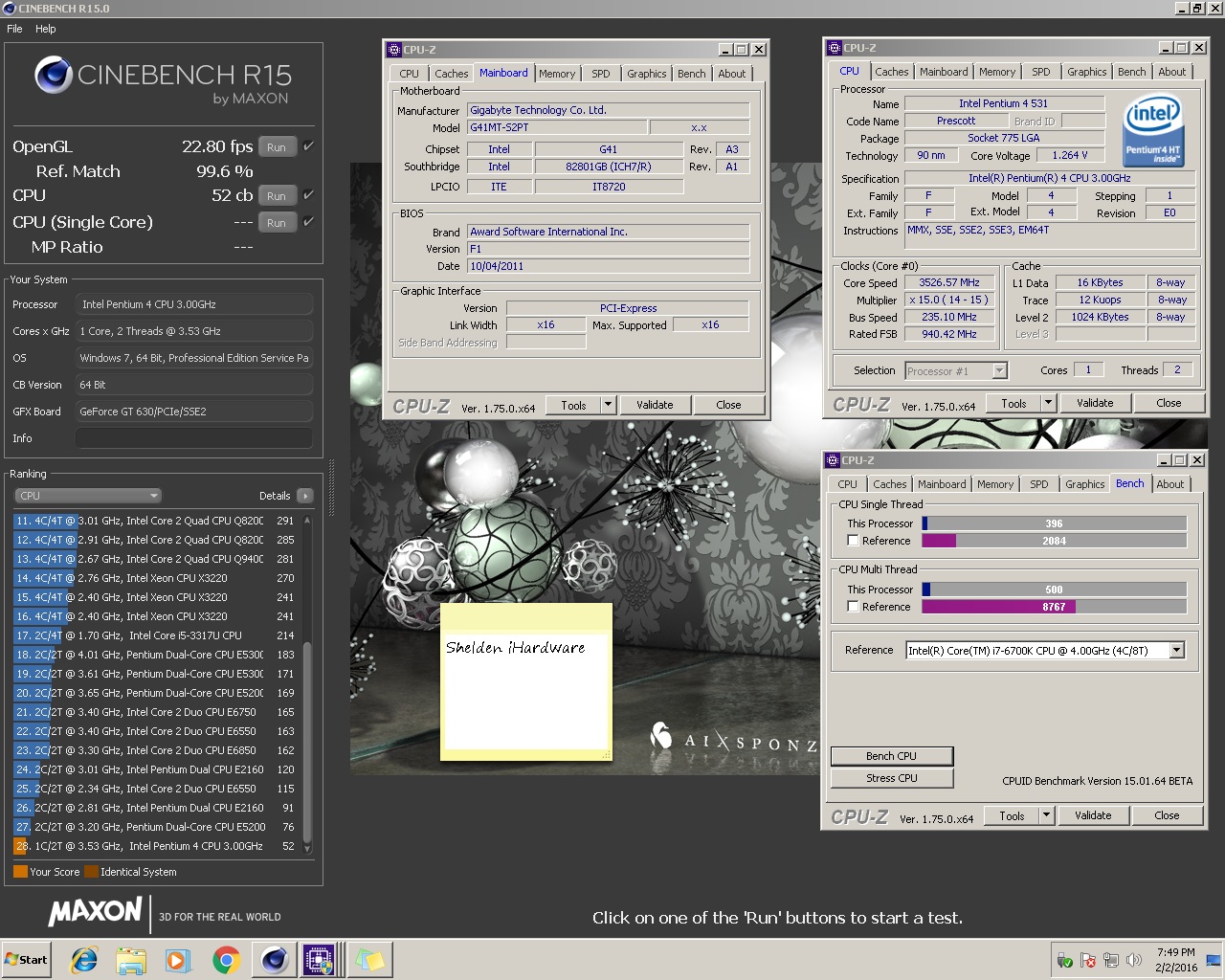
Task: Open Sticky Notes from the taskbar
Action: click(x=368, y=960)
